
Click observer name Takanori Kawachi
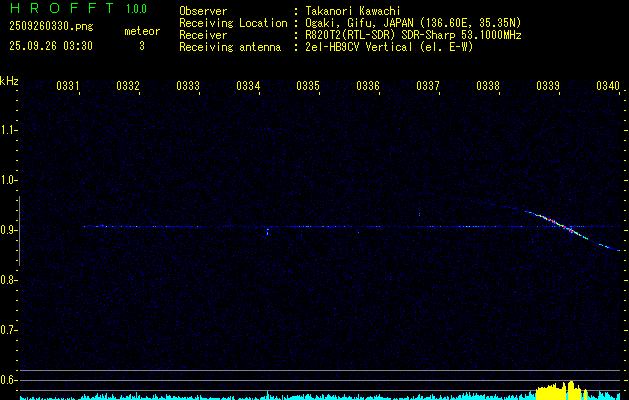[x=353, y=11]
